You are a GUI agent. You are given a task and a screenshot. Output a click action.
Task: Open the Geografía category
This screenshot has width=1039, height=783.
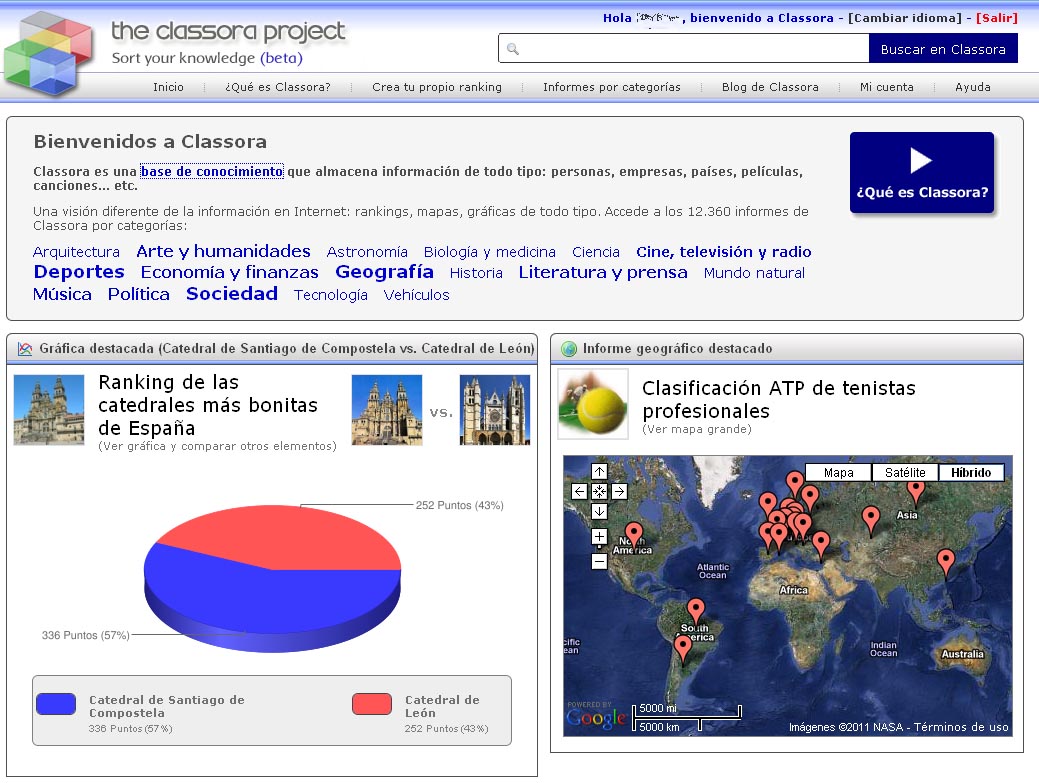click(x=384, y=272)
